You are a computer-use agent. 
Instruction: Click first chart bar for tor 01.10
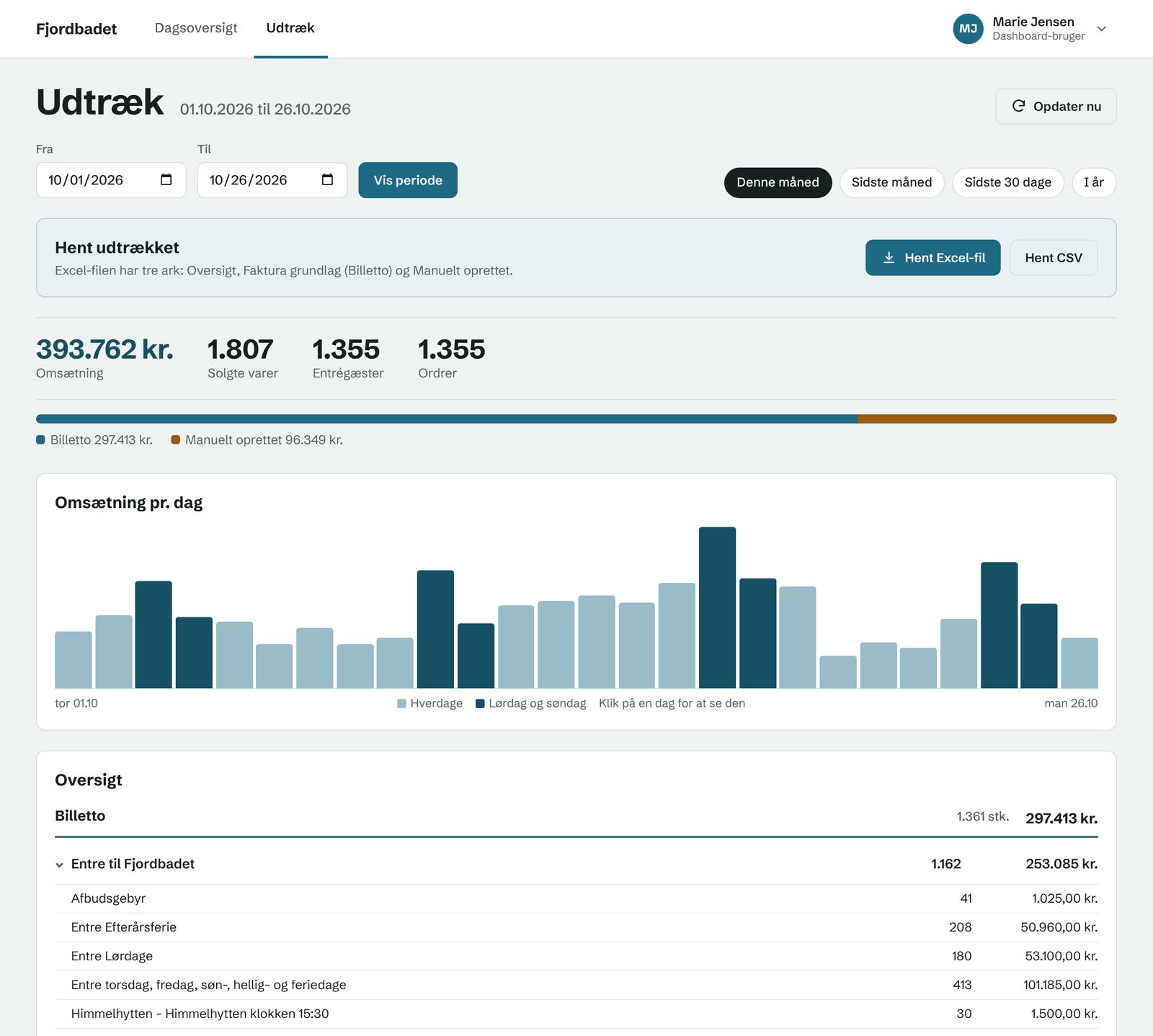(74, 660)
